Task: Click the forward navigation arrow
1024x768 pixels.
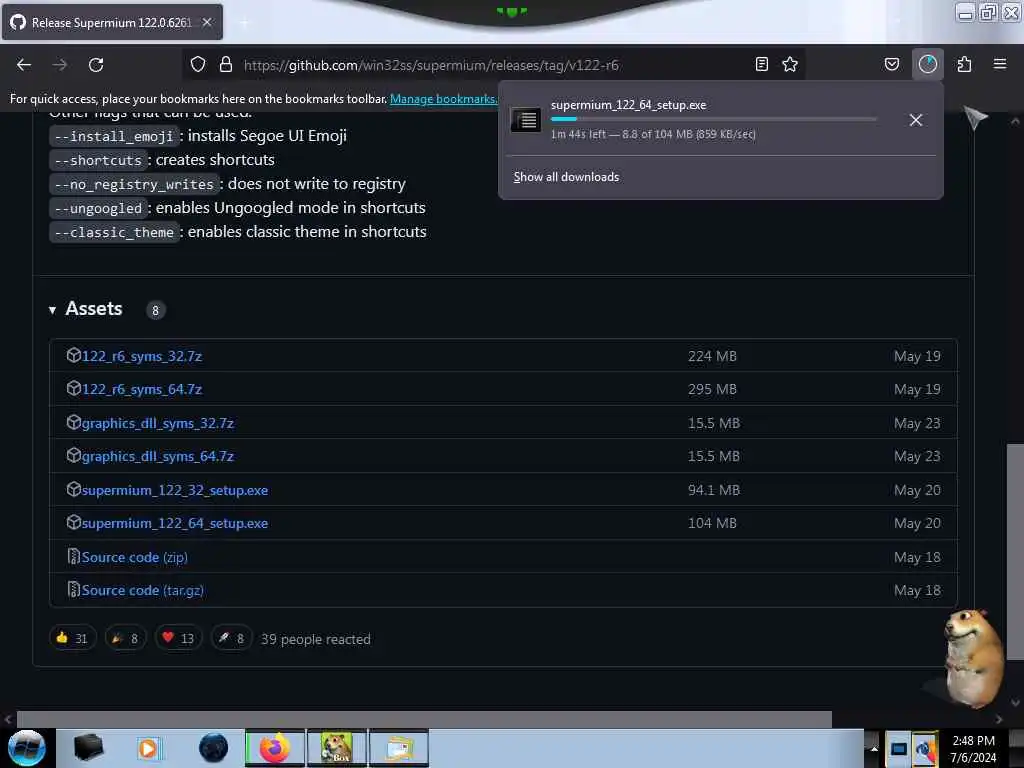Action: coord(60,65)
